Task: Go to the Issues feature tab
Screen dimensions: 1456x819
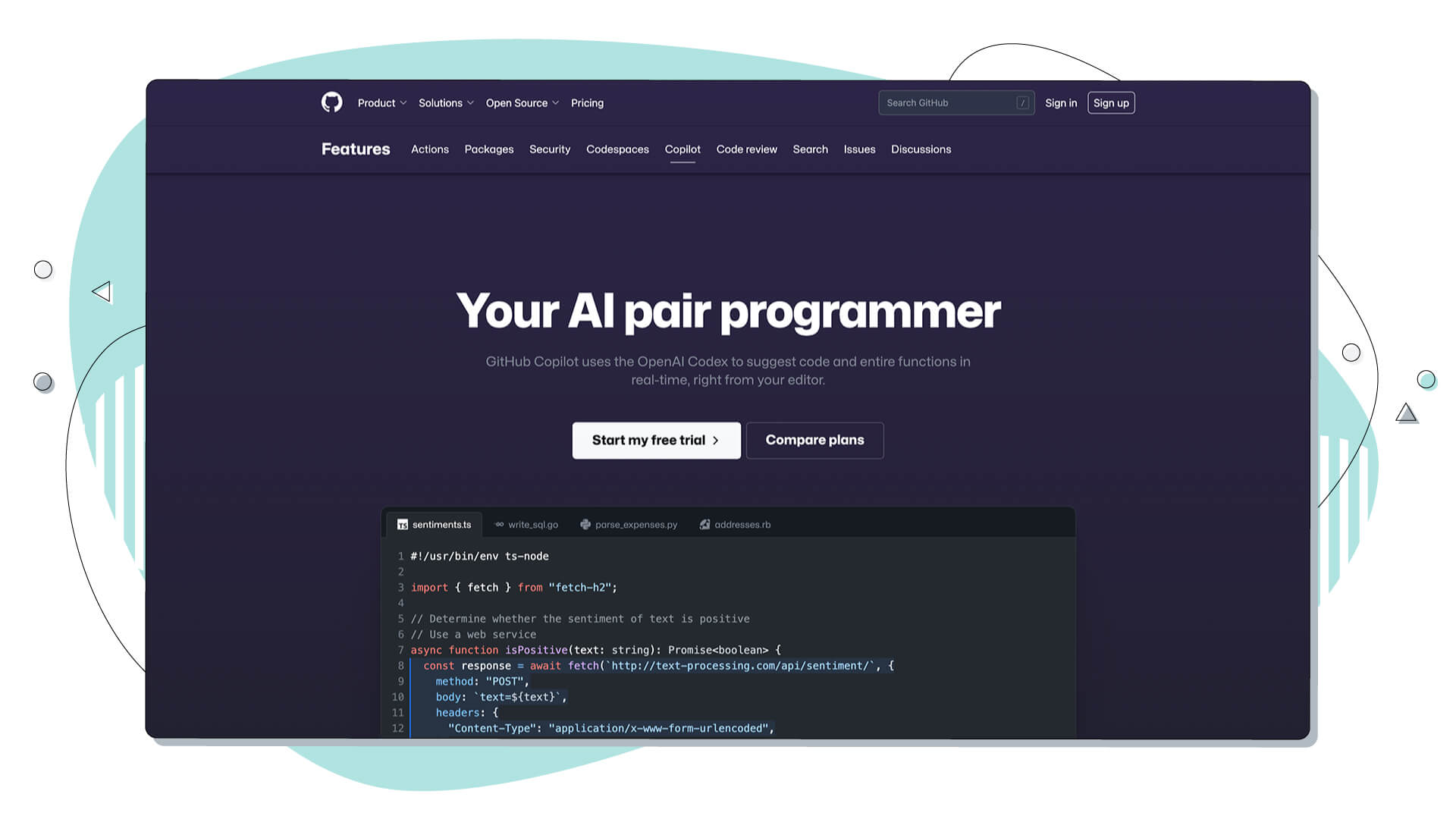Action: (859, 149)
